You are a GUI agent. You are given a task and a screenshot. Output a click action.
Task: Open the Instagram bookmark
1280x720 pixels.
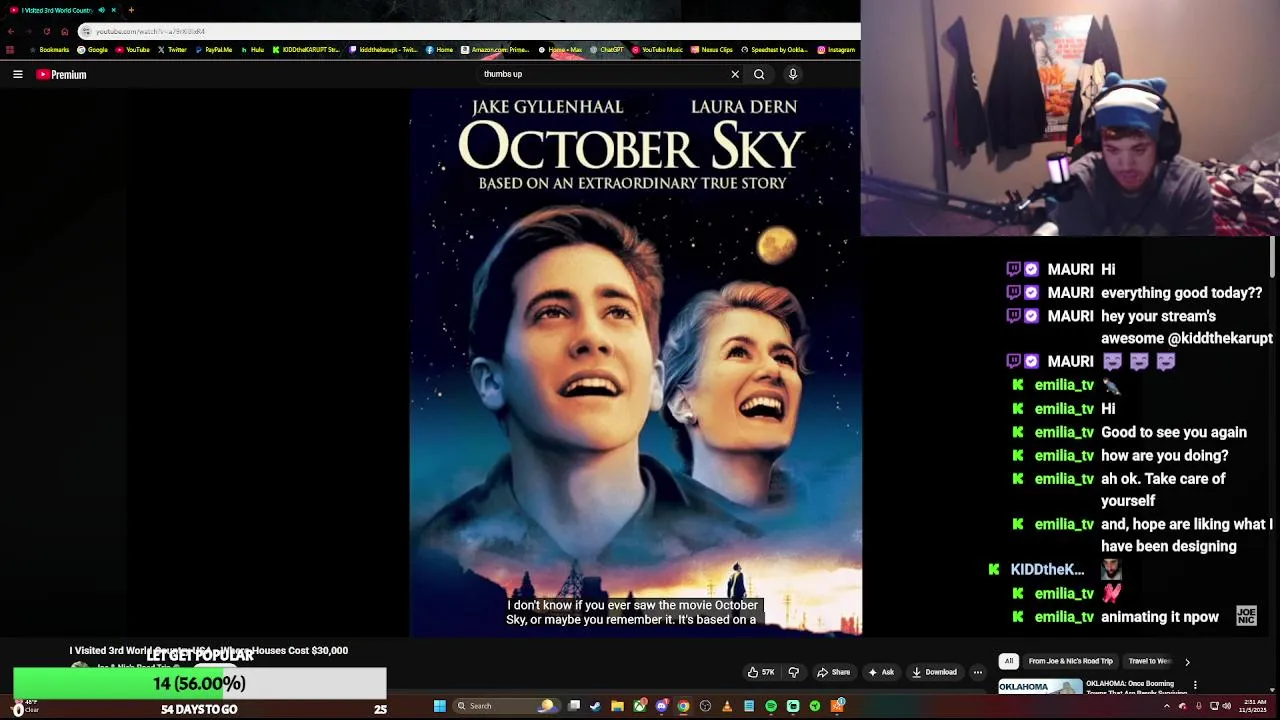[x=836, y=50]
